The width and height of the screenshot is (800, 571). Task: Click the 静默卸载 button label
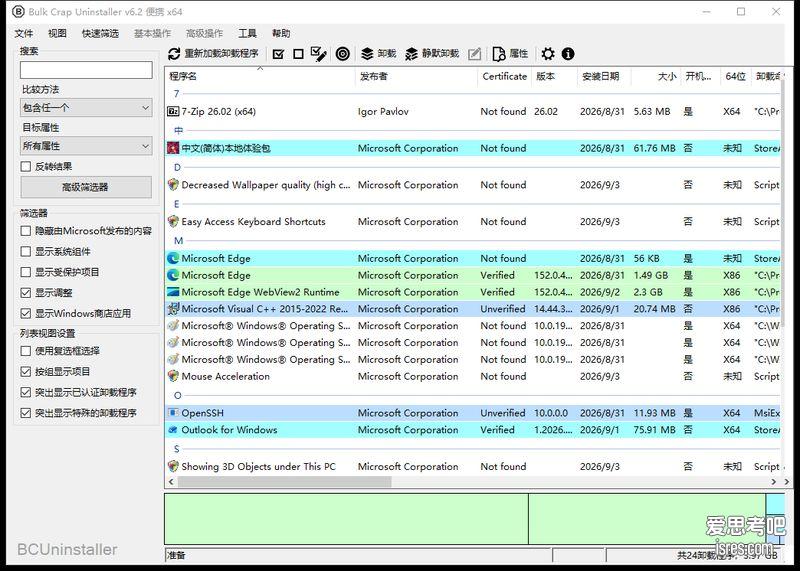440,54
